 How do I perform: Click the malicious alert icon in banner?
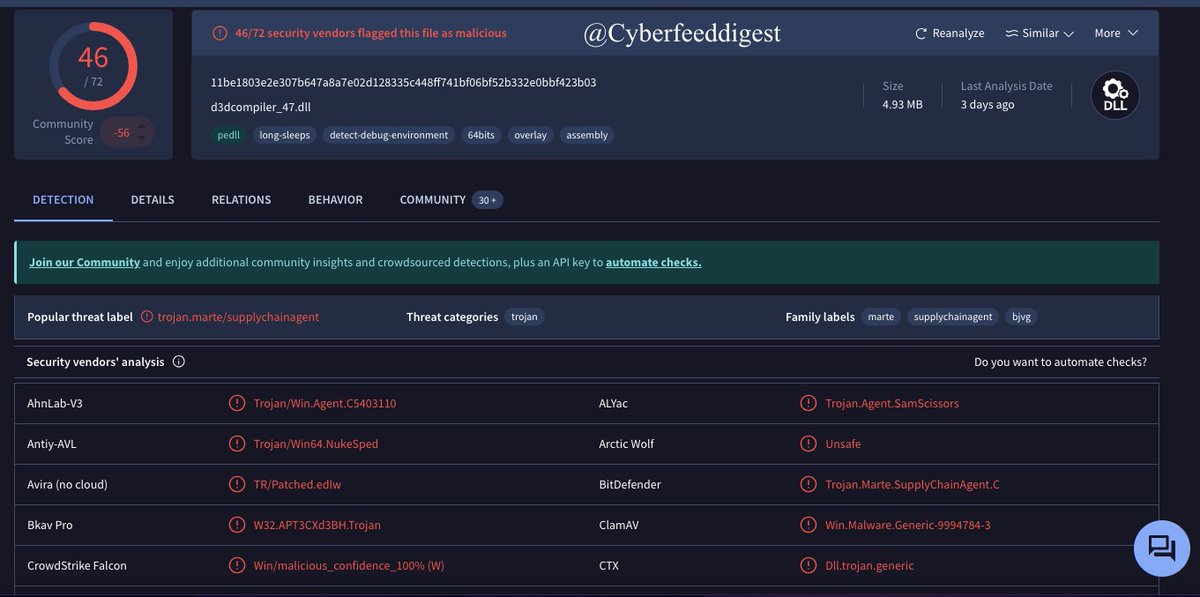tap(220, 33)
